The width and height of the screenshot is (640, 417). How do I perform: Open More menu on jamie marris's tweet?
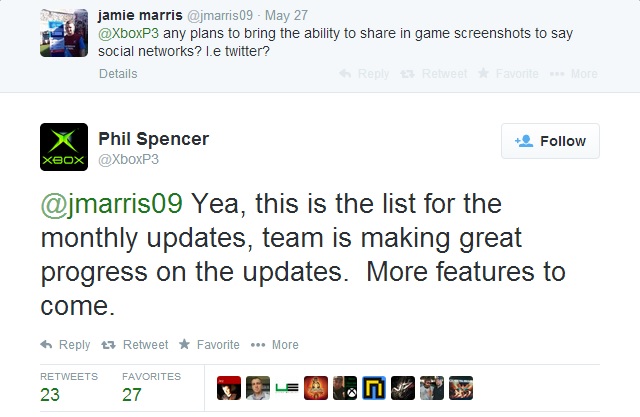[574, 74]
